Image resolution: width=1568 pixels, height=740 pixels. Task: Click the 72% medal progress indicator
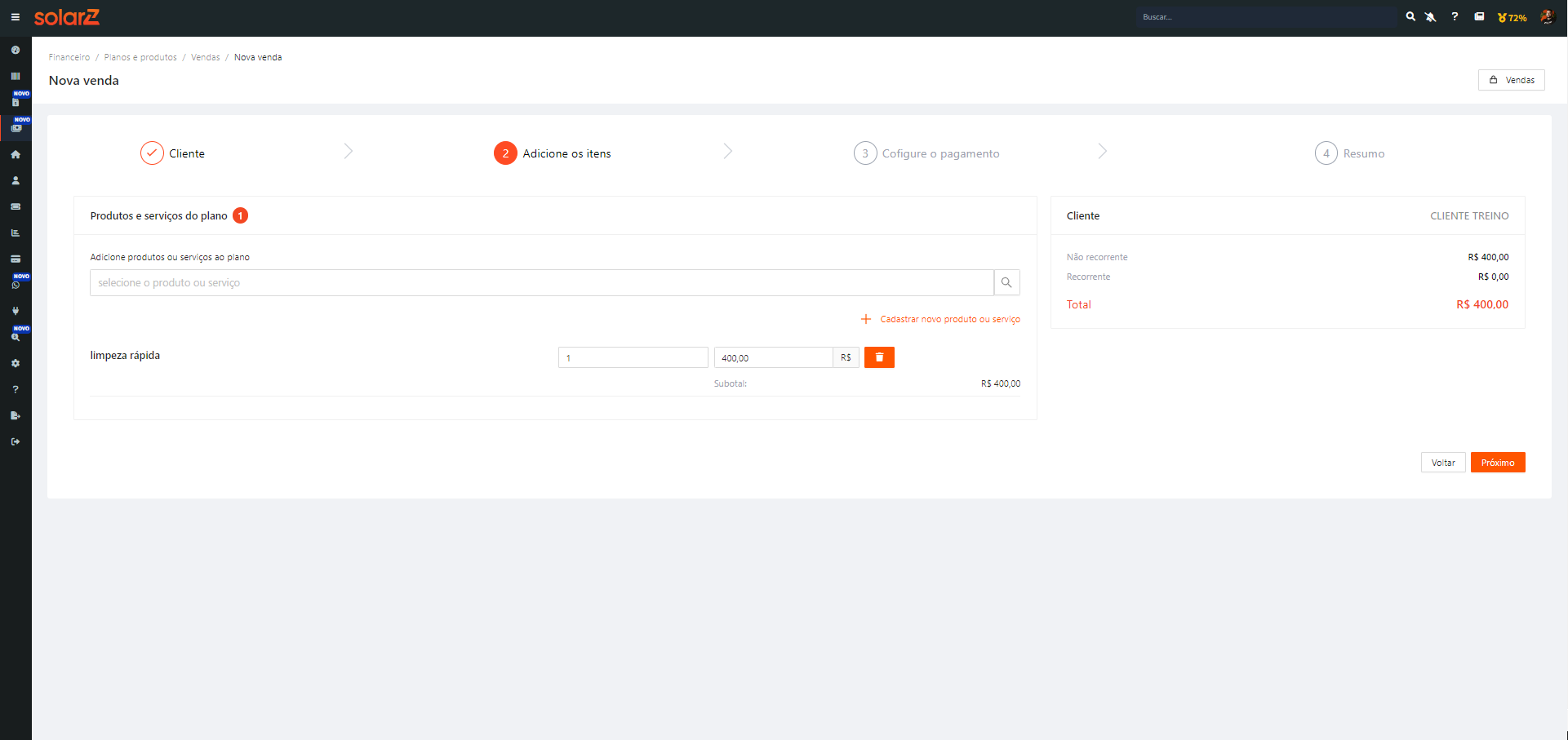click(1512, 17)
